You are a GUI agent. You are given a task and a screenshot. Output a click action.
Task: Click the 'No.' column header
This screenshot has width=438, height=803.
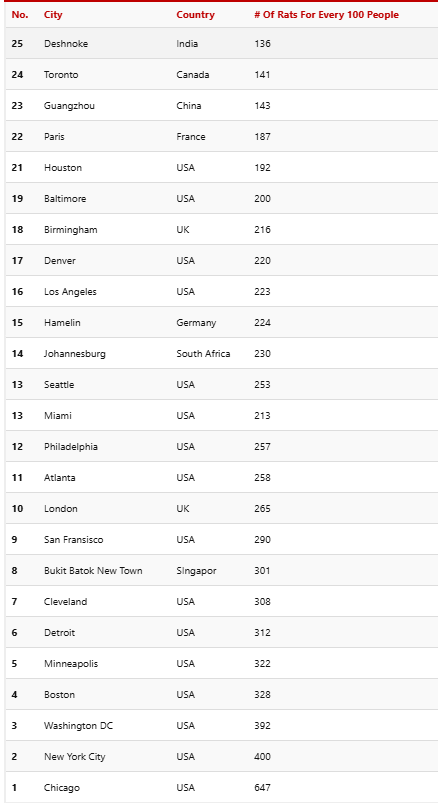coord(20,15)
